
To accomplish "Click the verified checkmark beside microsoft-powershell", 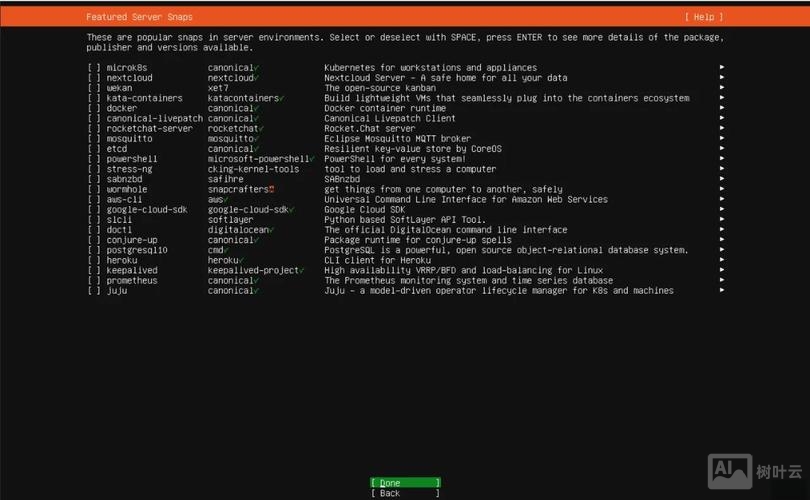I will pyautogui.click(x=313, y=159).
